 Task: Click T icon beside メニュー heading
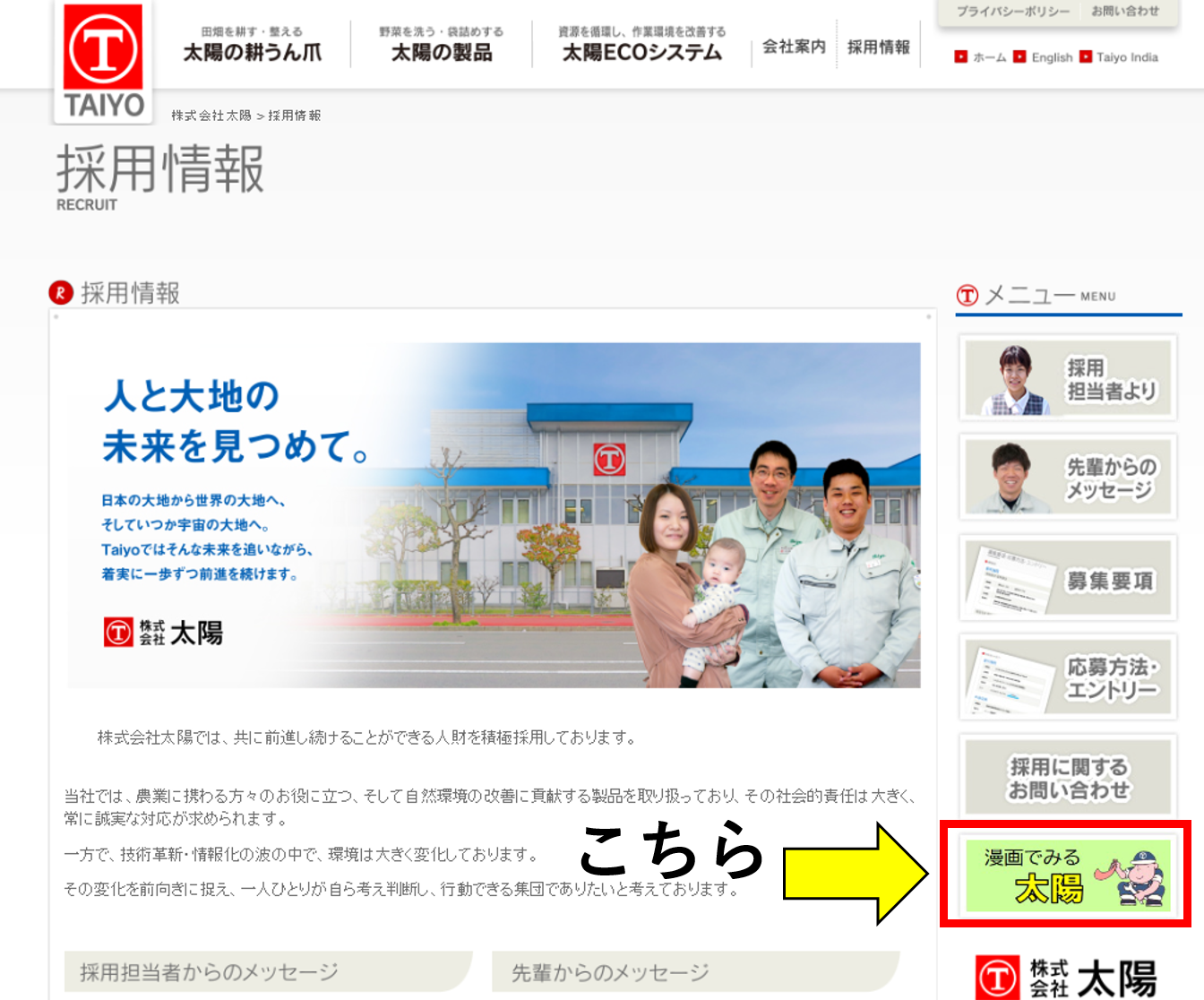pyautogui.click(x=967, y=295)
